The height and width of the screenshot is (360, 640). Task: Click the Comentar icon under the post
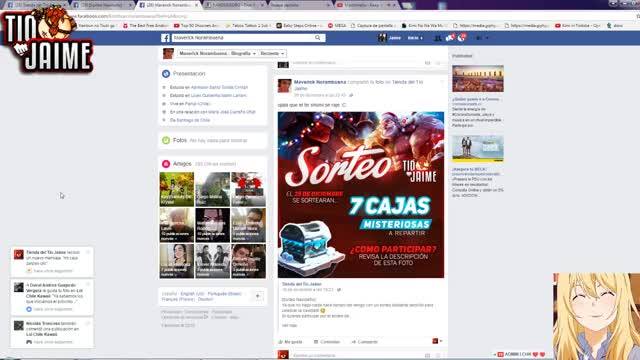click(x=316, y=342)
